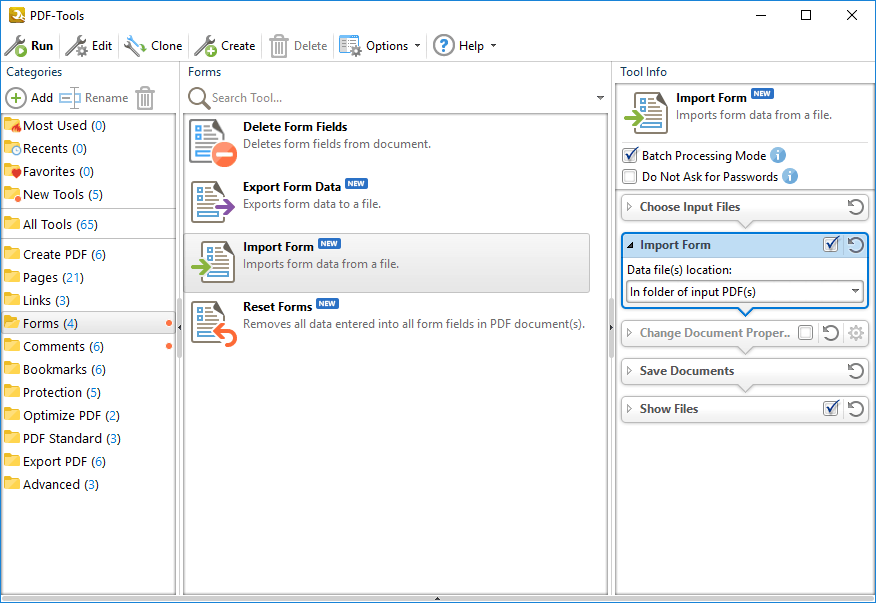Open the Links category

click(x=88, y=300)
